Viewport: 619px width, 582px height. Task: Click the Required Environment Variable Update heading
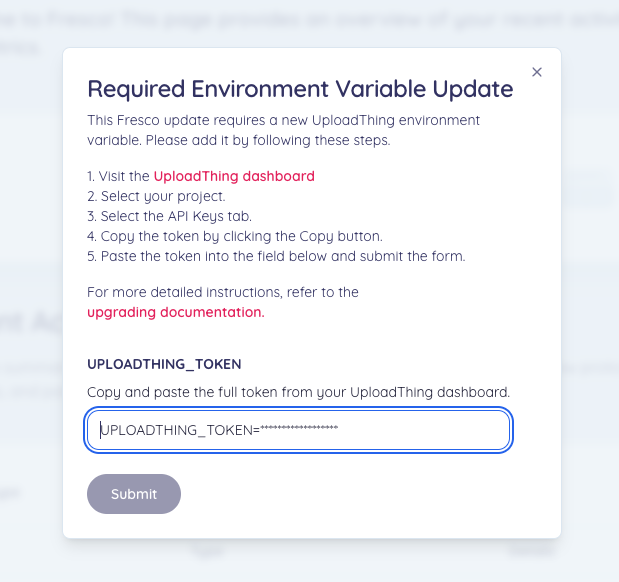300,89
